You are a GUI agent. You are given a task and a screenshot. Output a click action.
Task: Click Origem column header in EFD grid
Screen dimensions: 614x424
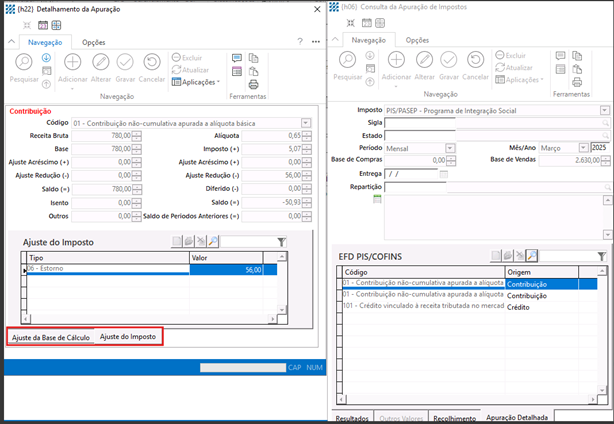542,272
